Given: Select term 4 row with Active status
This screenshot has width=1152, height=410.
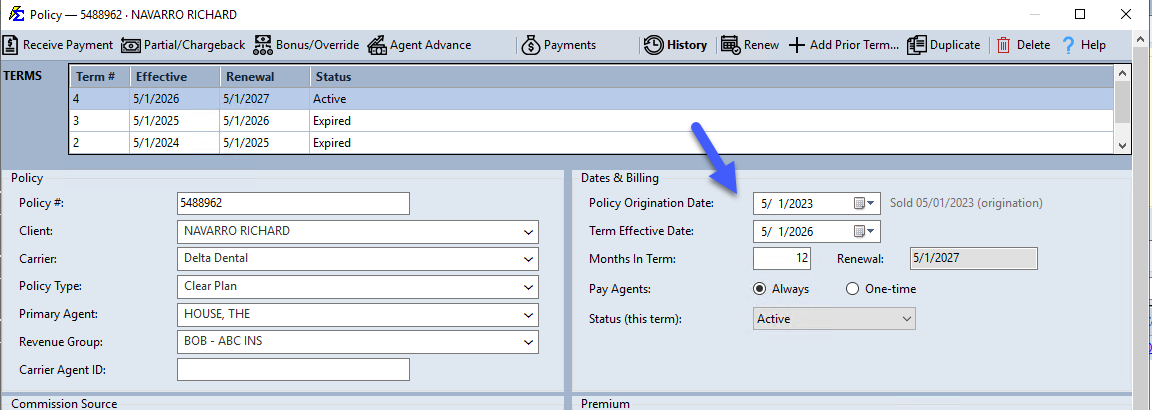Looking at the screenshot, I should (x=591, y=98).
